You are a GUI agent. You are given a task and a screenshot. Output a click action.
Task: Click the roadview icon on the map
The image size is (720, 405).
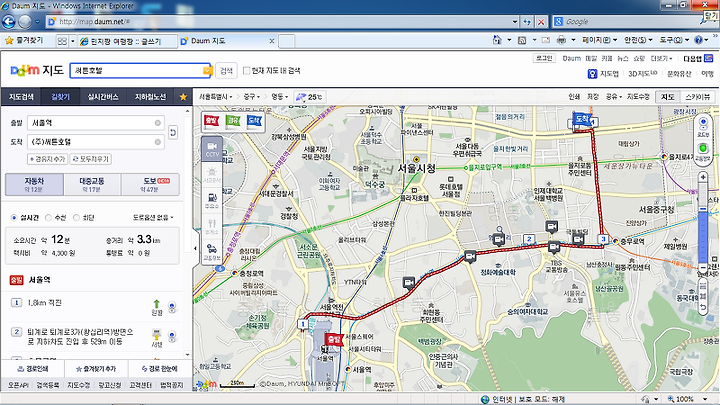click(703, 124)
